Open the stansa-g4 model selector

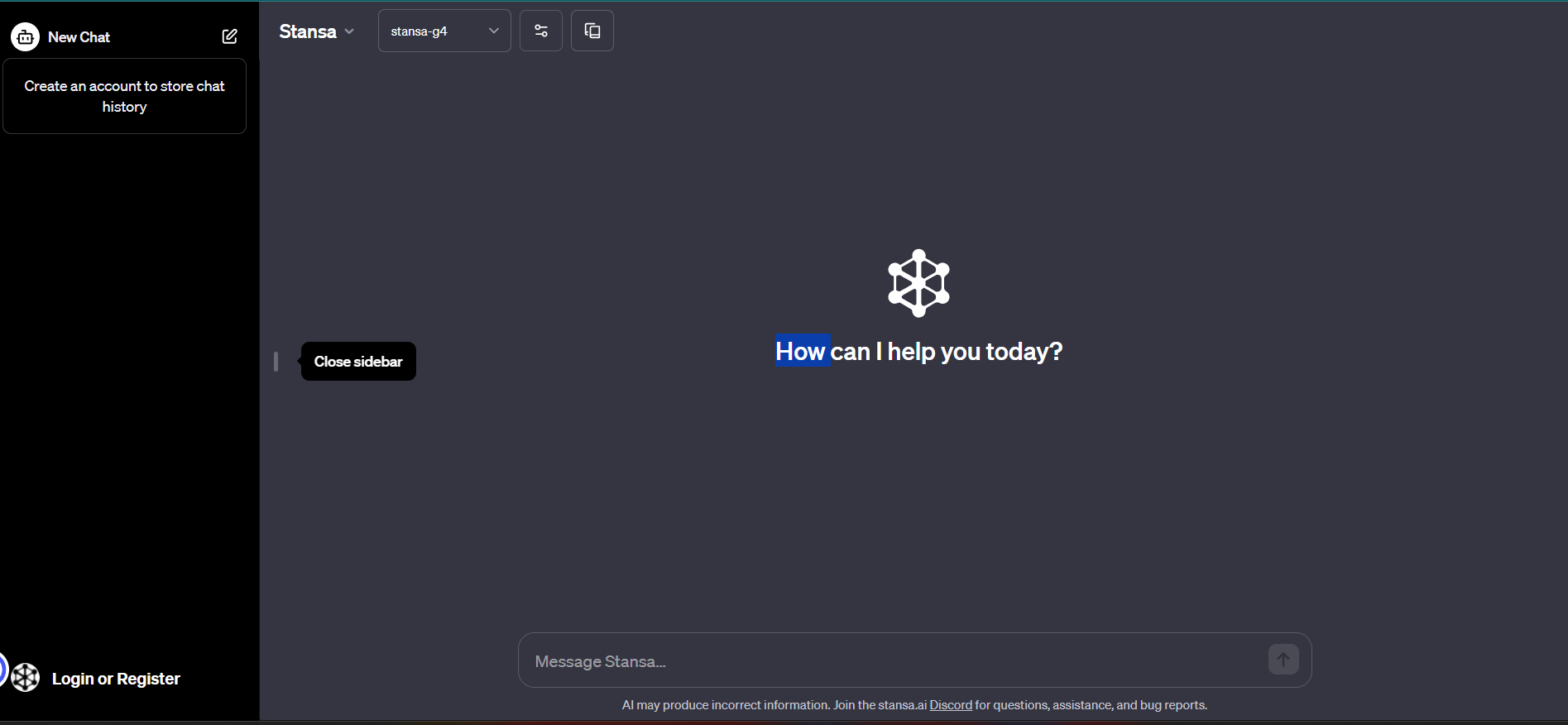444,31
